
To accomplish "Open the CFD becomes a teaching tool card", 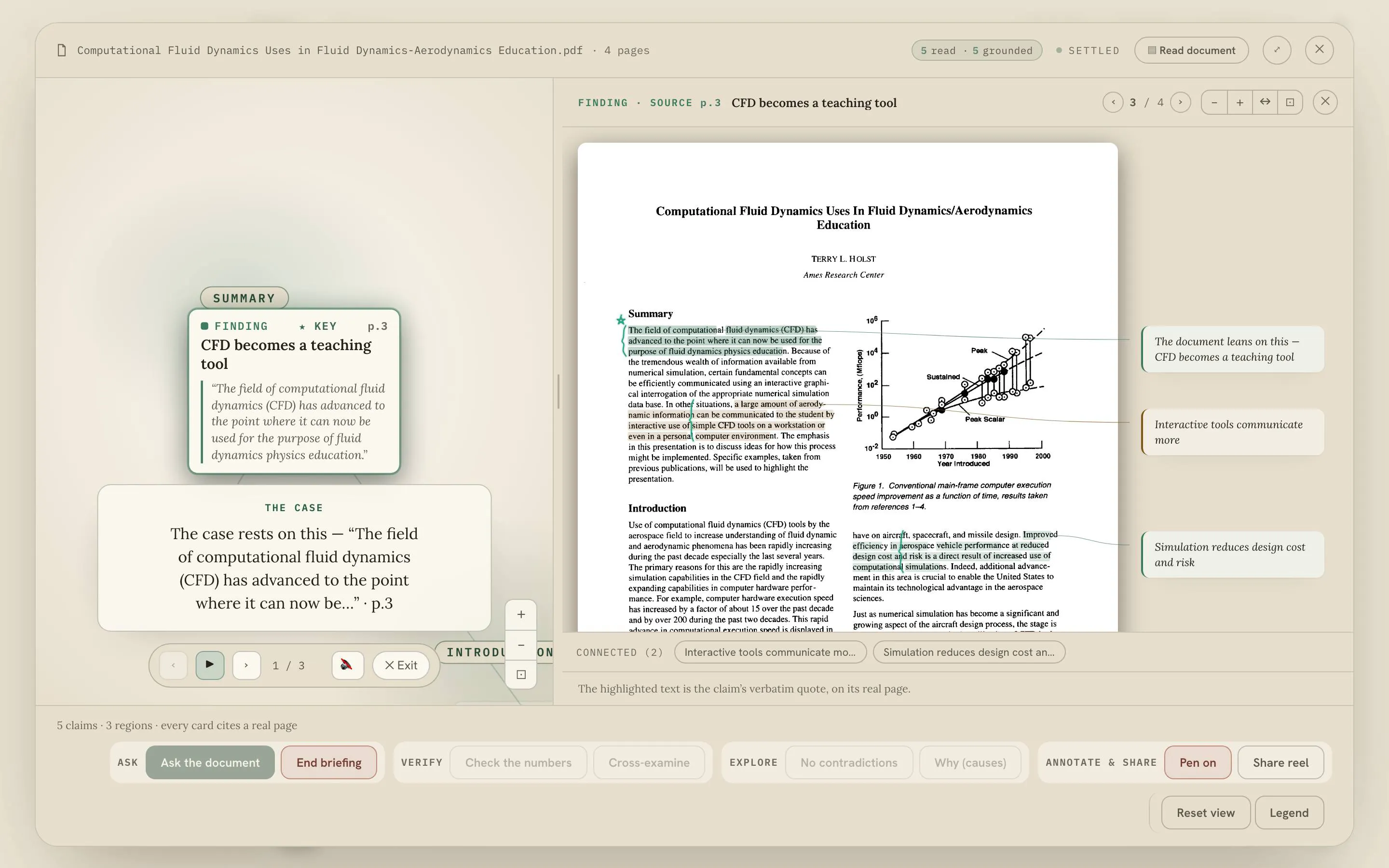I will pos(294,392).
